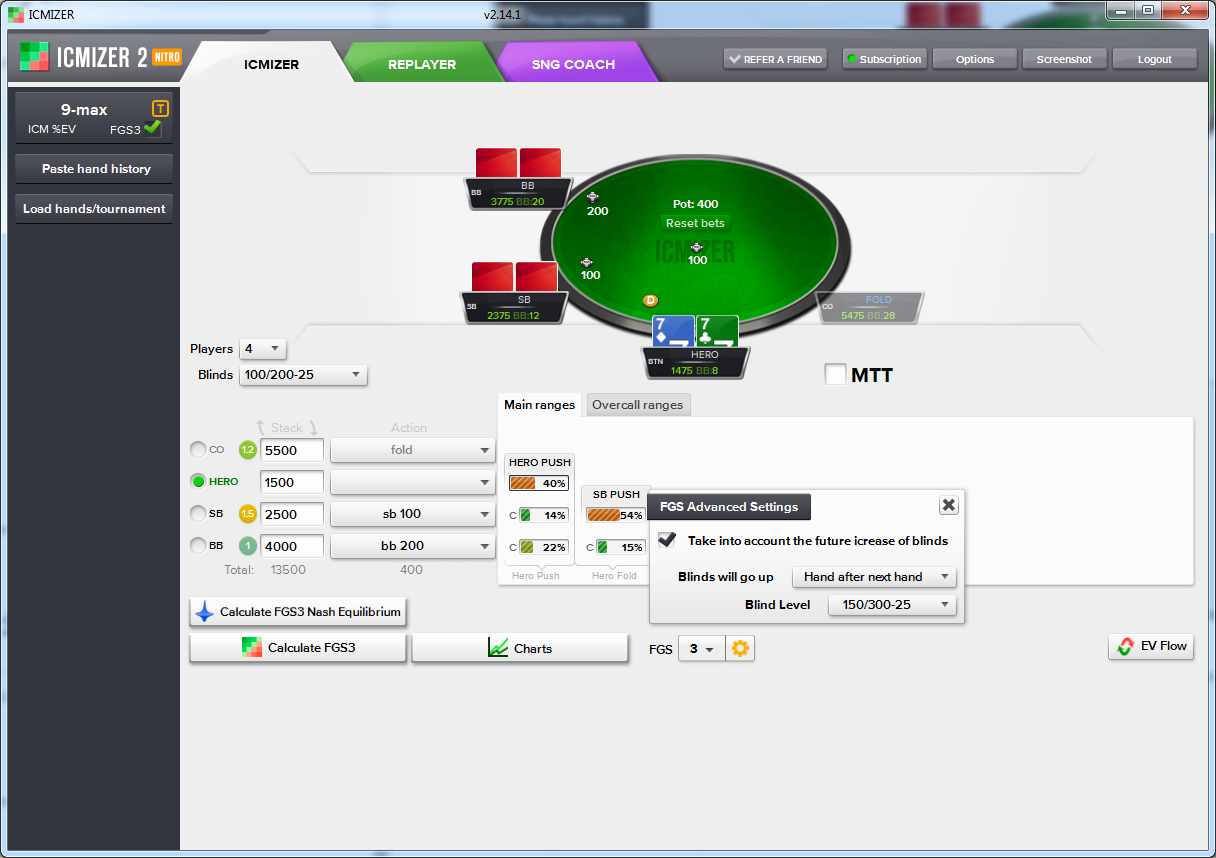This screenshot has width=1216, height=858.
Task: Open the FGS advanced settings gear
Action: pos(740,648)
